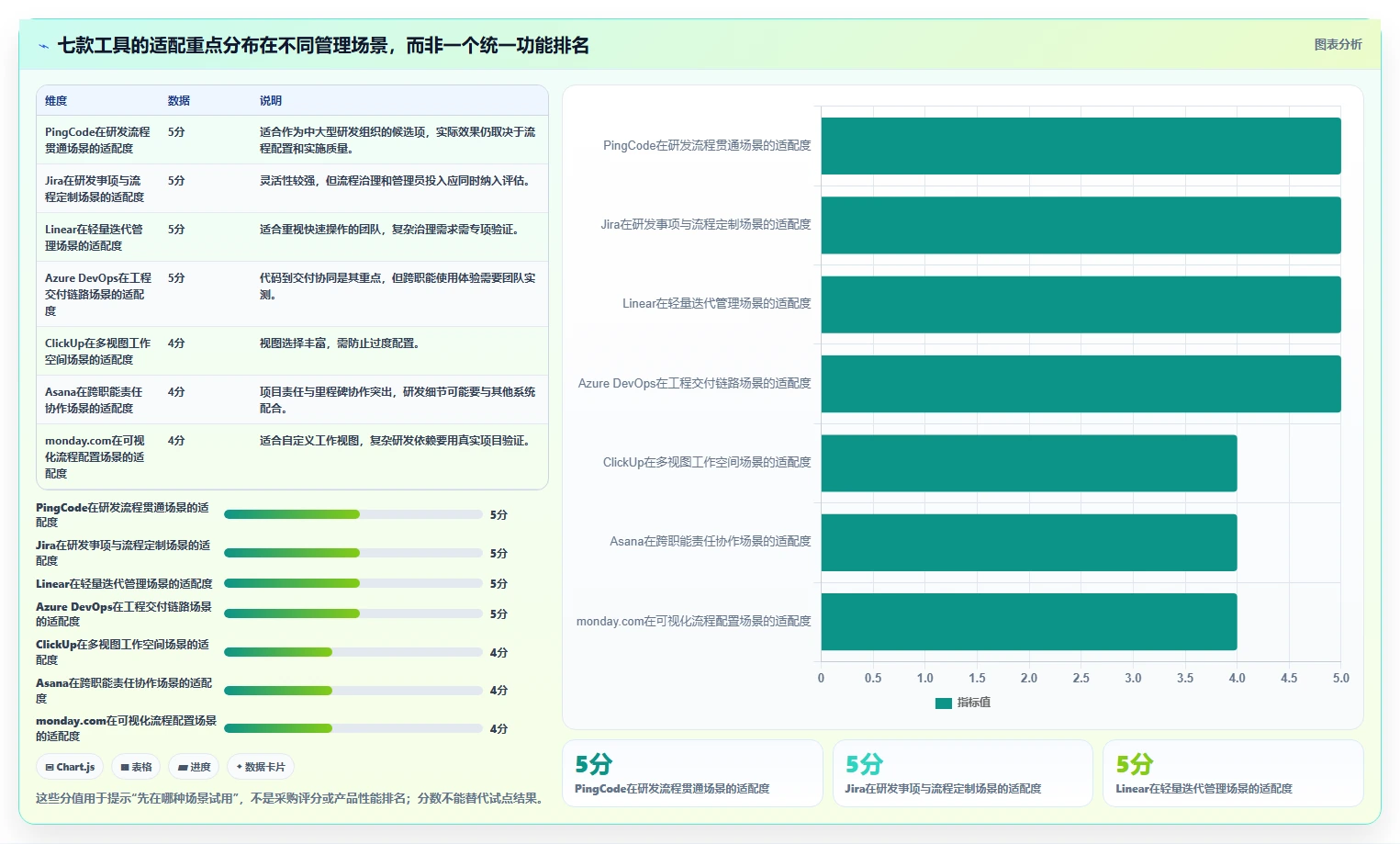Click the Chart.js tag chip
Screen dimensions: 1400x844
tap(71, 767)
